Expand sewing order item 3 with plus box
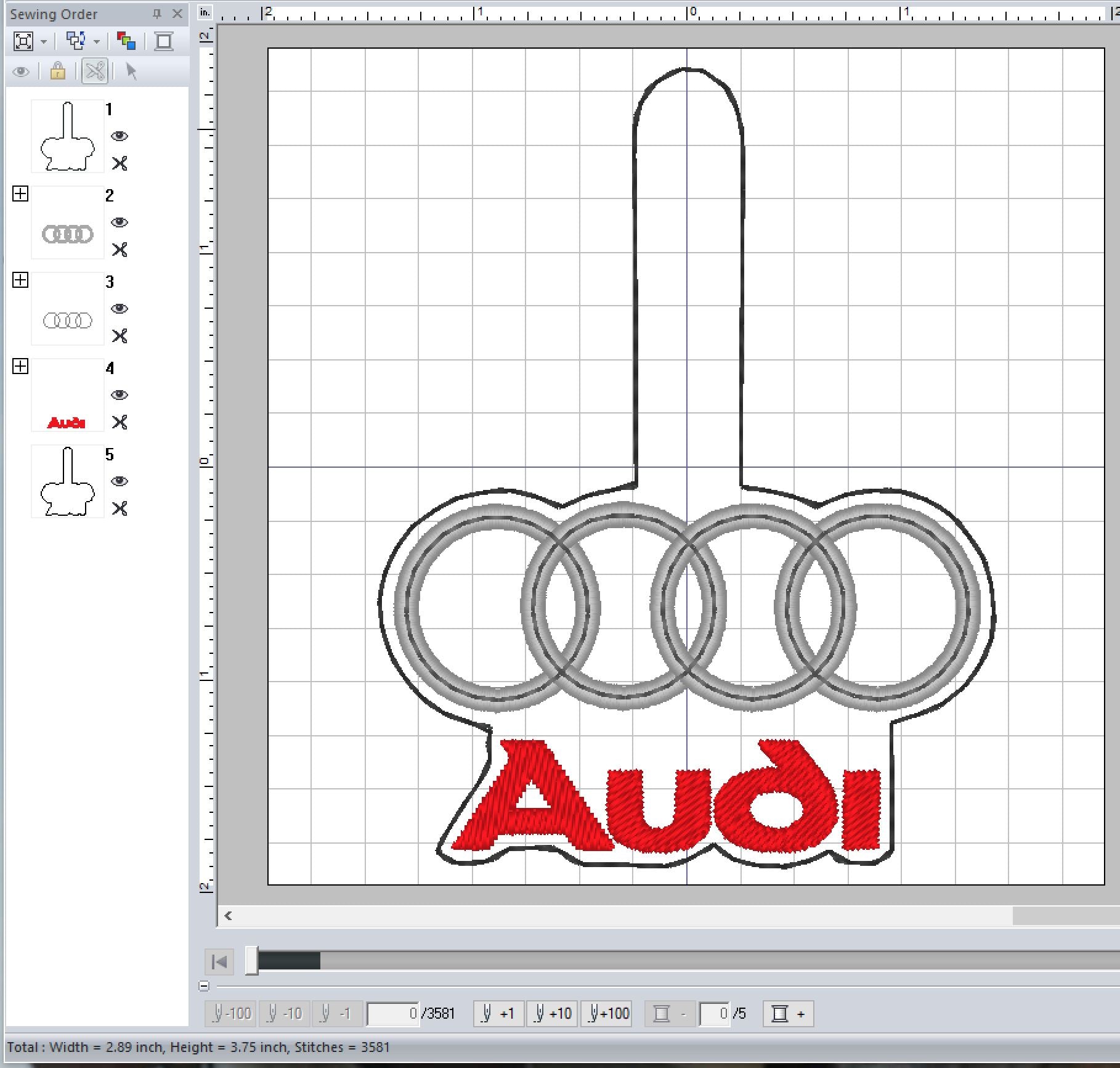 [x=20, y=280]
